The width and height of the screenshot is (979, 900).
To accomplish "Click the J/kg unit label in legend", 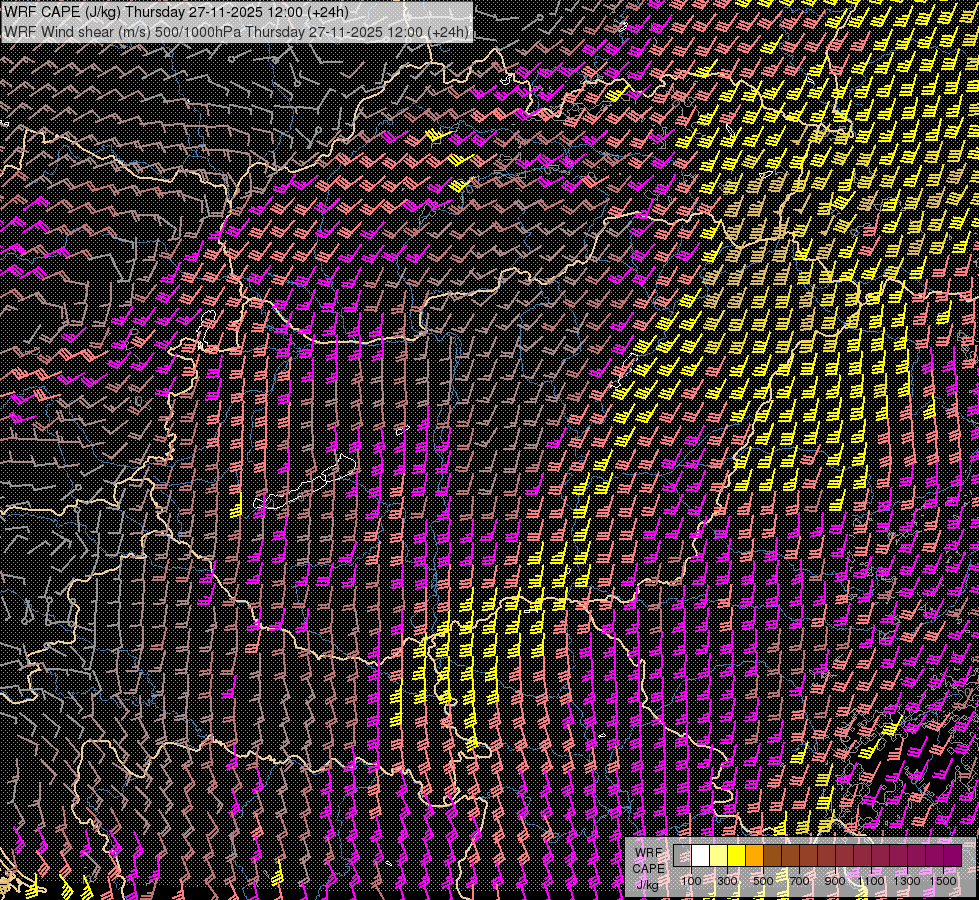I will [648, 884].
